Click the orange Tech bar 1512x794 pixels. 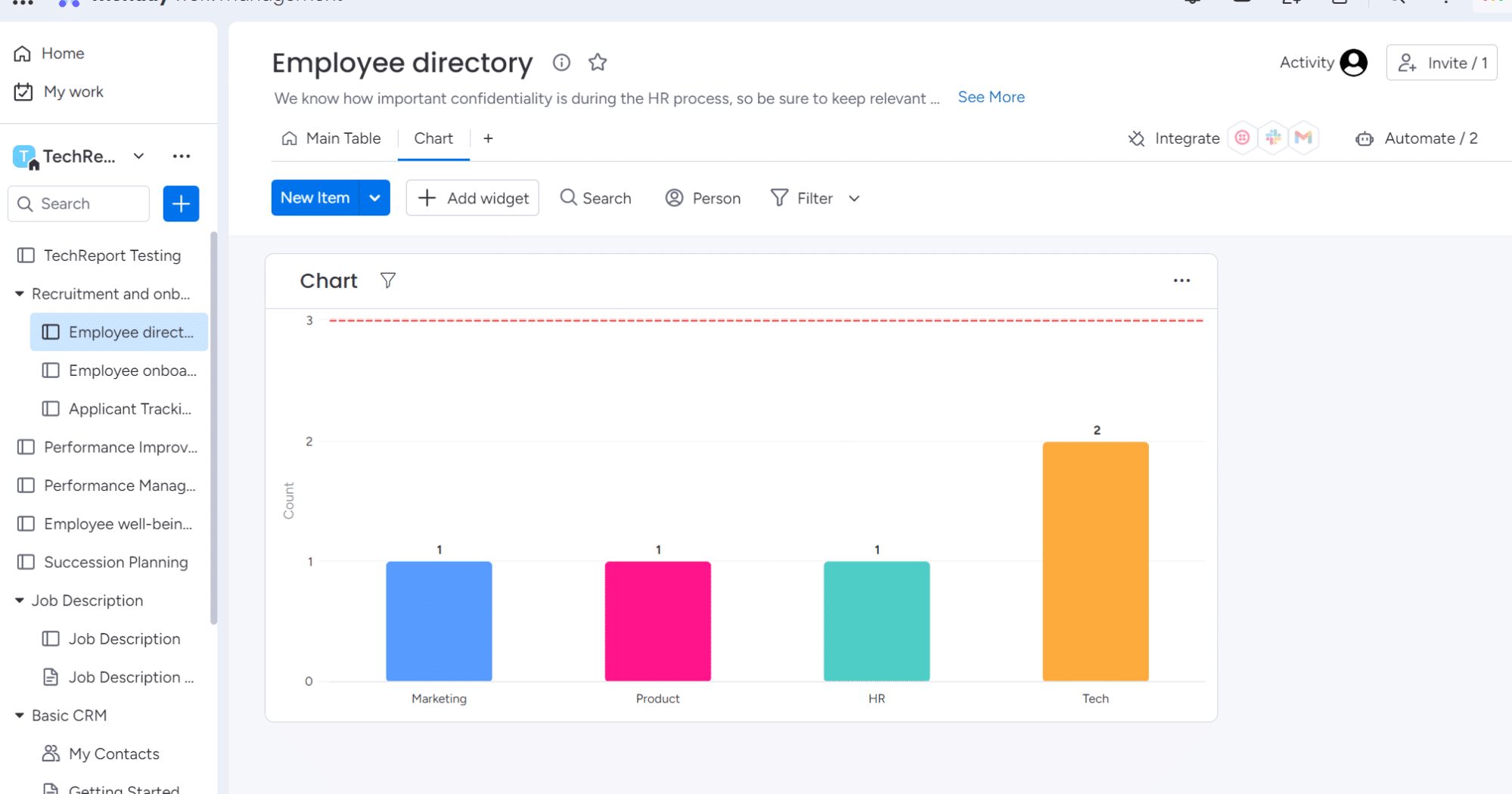(x=1095, y=561)
